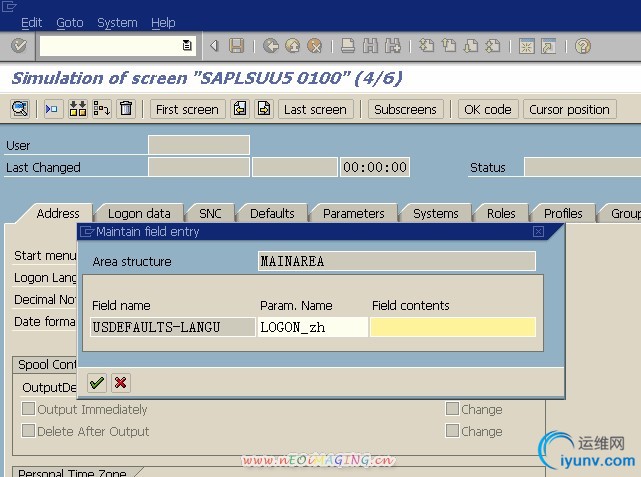This screenshot has width=641, height=477.
Task: Switch to the Logon data tab
Action: tap(139, 213)
